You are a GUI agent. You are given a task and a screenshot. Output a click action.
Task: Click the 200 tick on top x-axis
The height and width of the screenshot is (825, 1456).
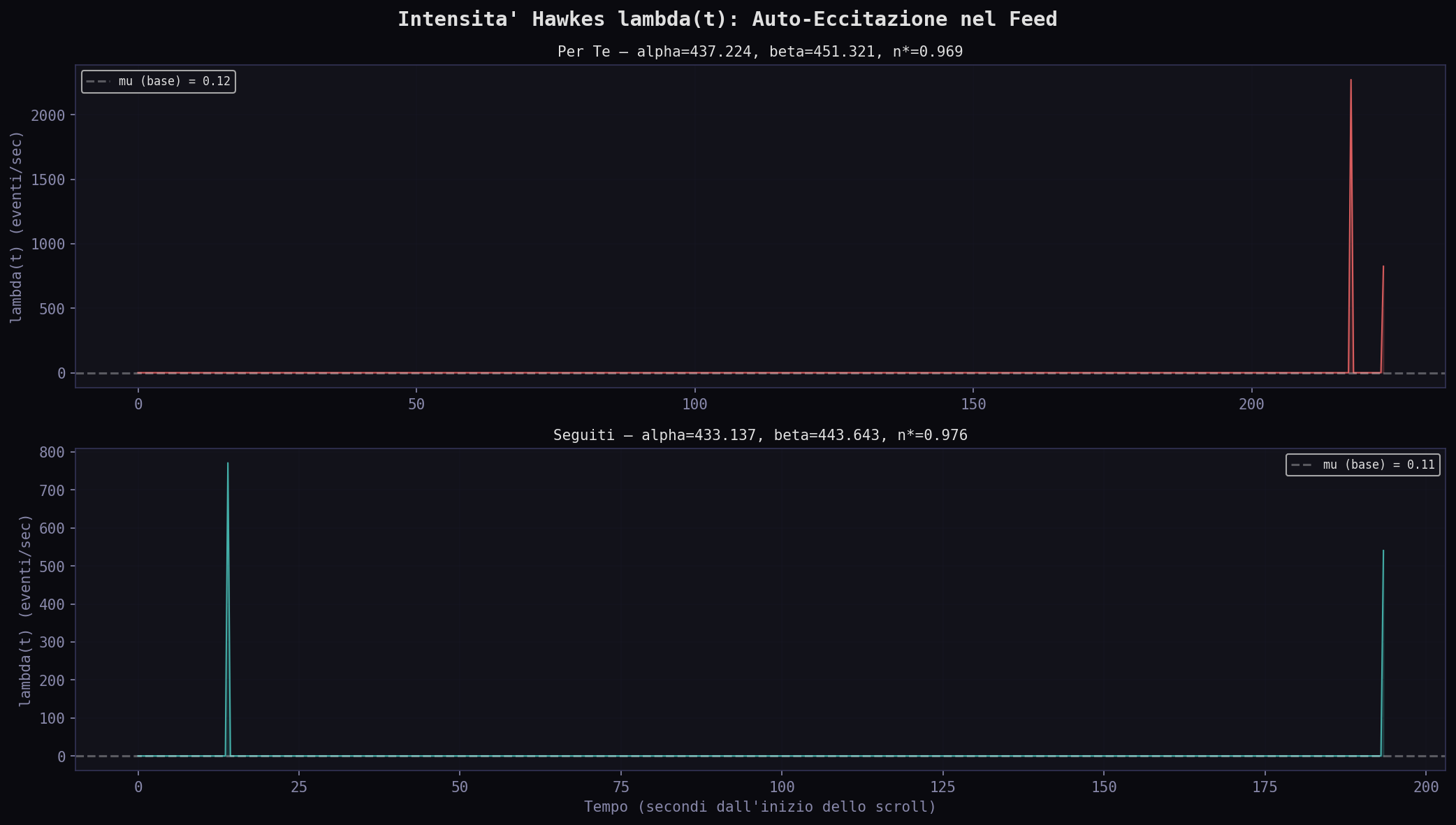click(x=1251, y=404)
